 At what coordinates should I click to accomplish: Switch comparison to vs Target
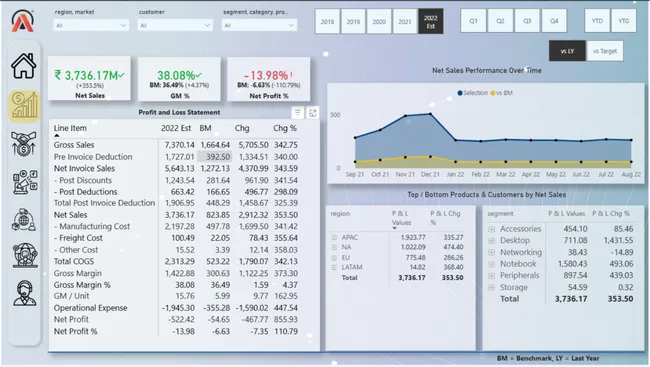605,51
